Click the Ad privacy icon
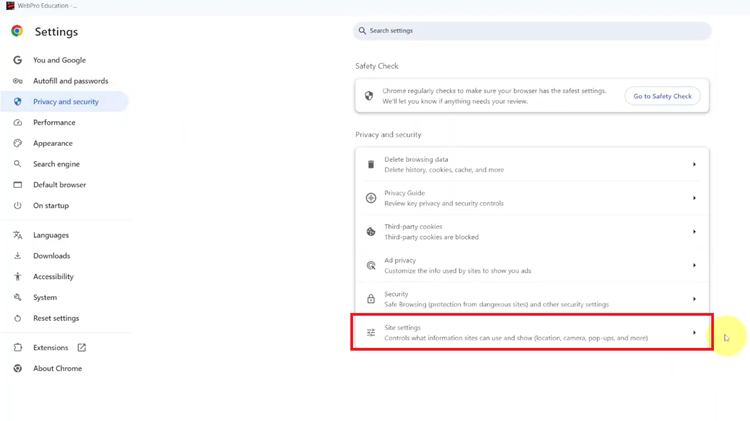The width and height of the screenshot is (750, 421). click(371, 265)
